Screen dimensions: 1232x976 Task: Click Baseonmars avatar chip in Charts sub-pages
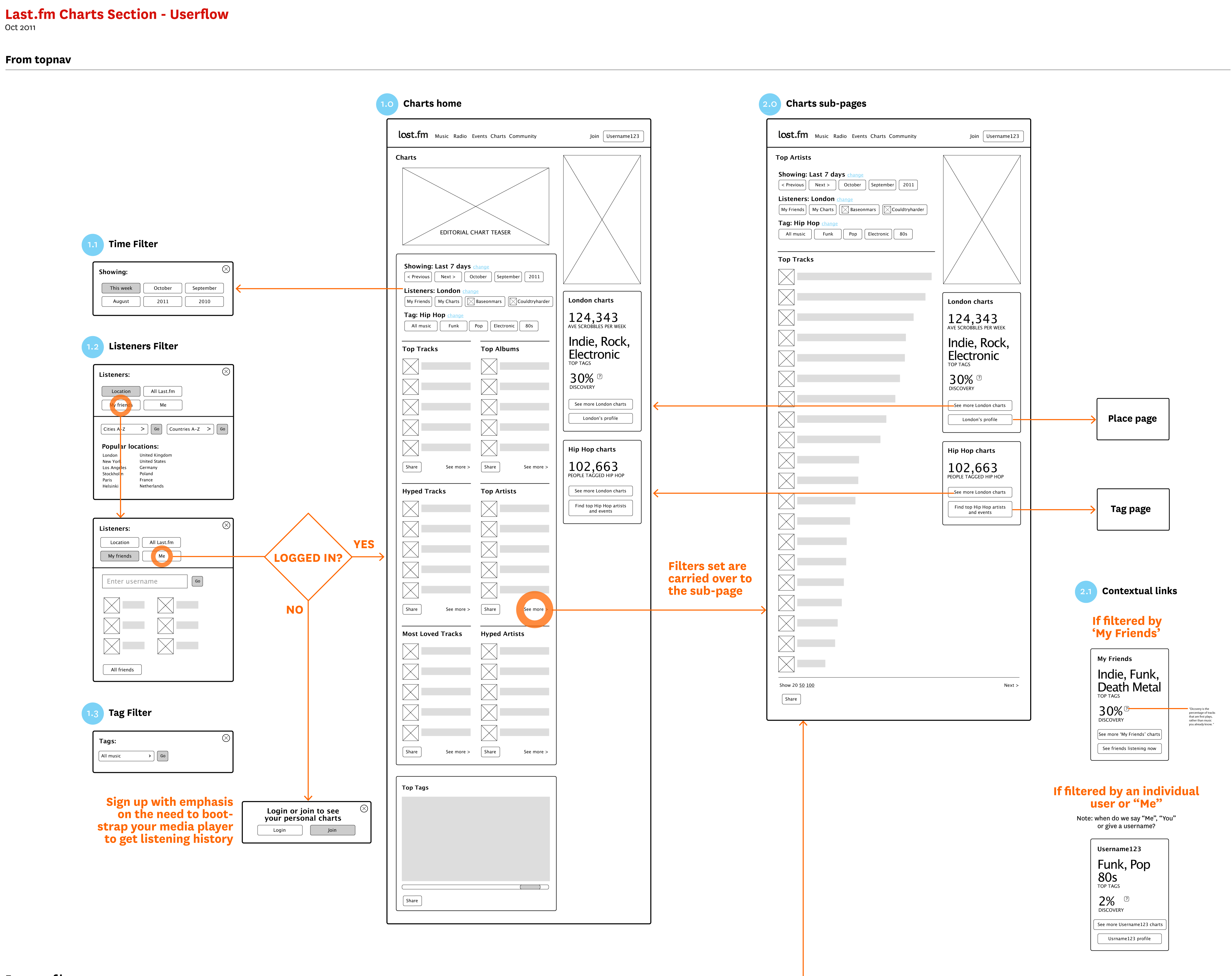[860, 210]
